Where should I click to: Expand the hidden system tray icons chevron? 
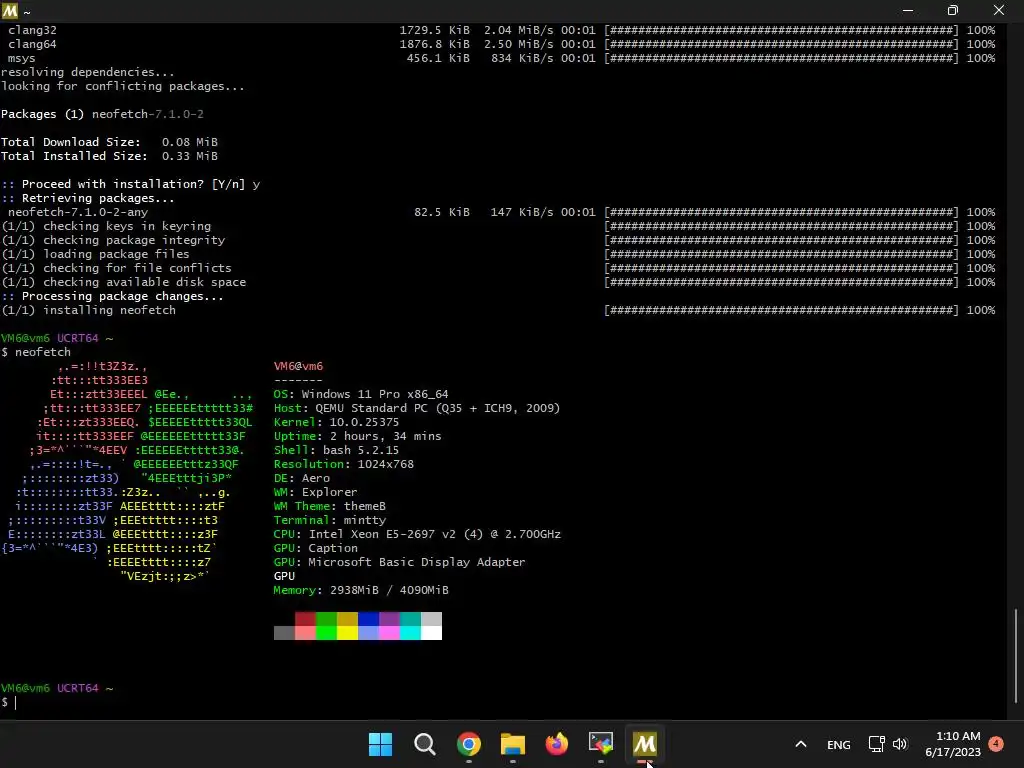pos(801,744)
